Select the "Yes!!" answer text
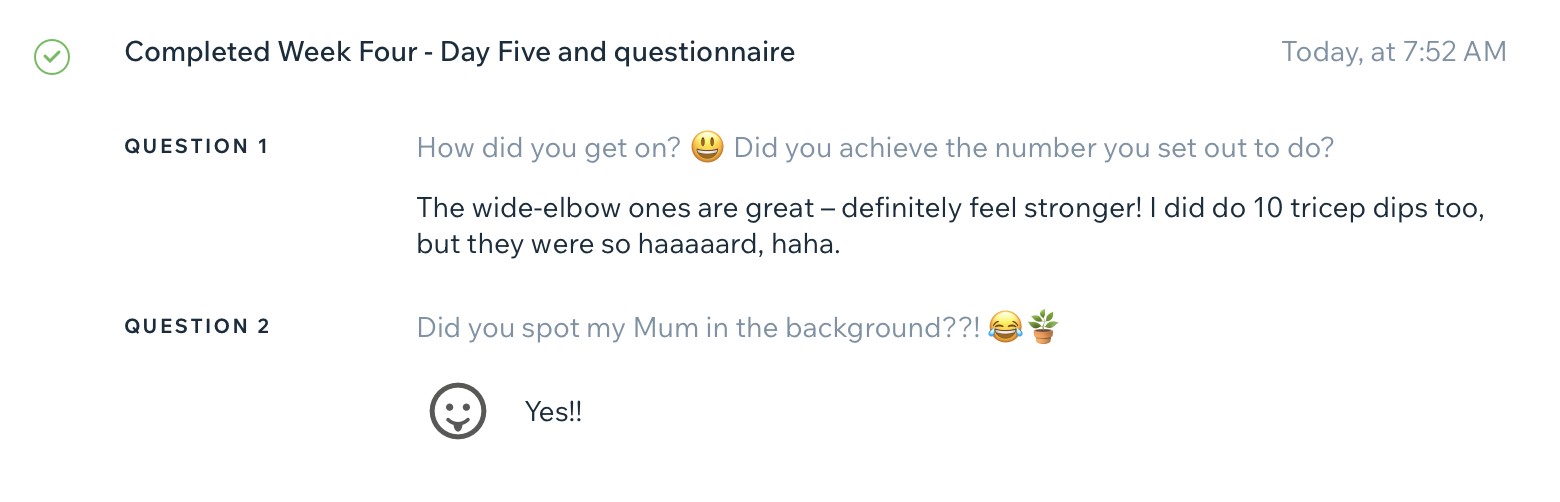Screen dimensions: 1560x502 (x=553, y=411)
